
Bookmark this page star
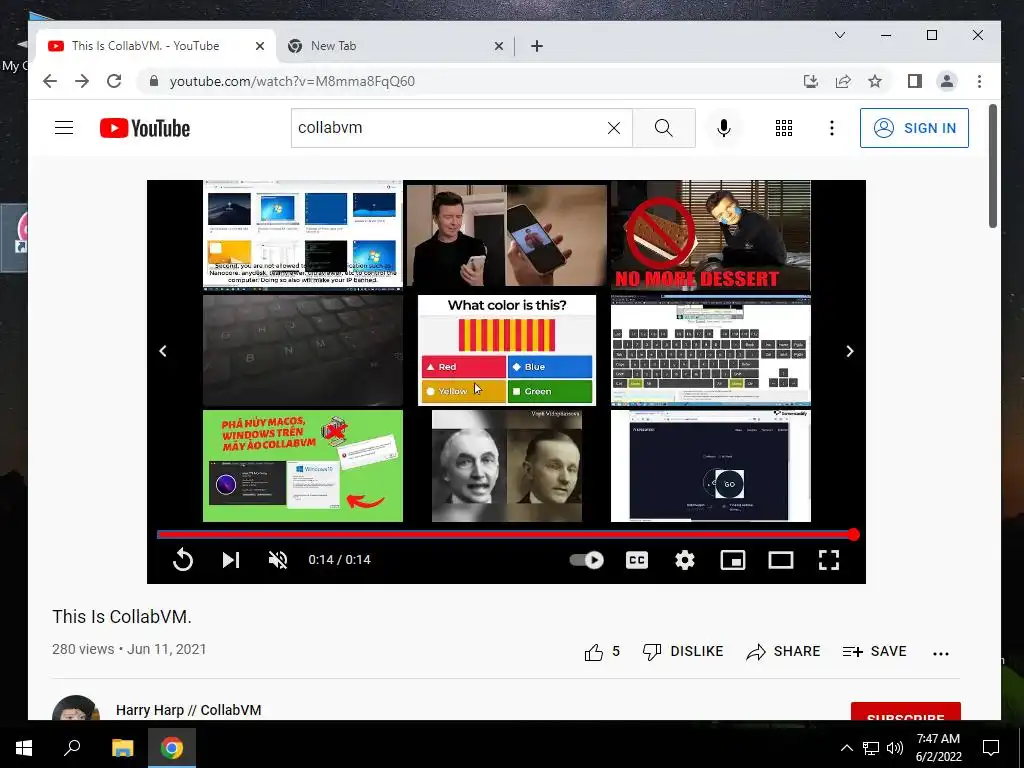coord(874,81)
